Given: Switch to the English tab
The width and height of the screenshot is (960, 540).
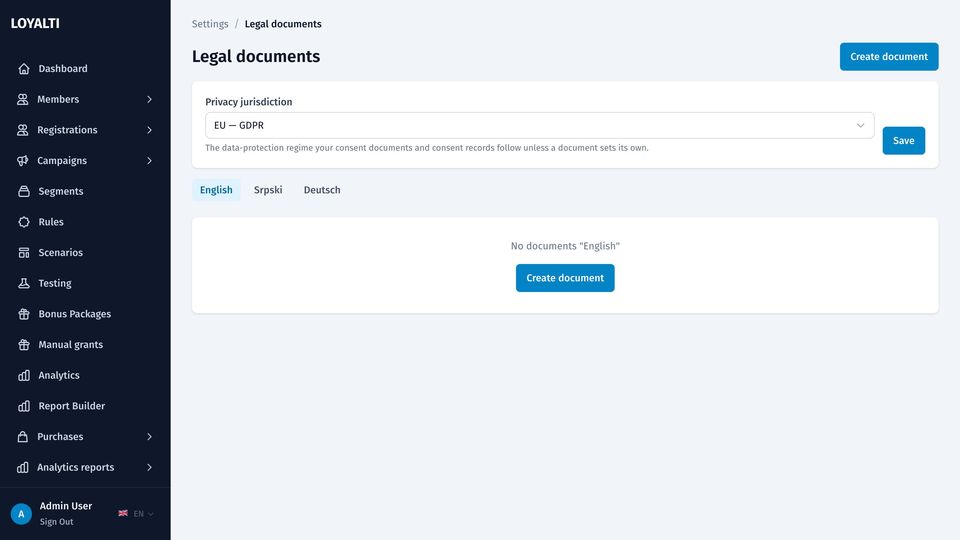Looking at the screenshot, I should [x=216, y=190].
